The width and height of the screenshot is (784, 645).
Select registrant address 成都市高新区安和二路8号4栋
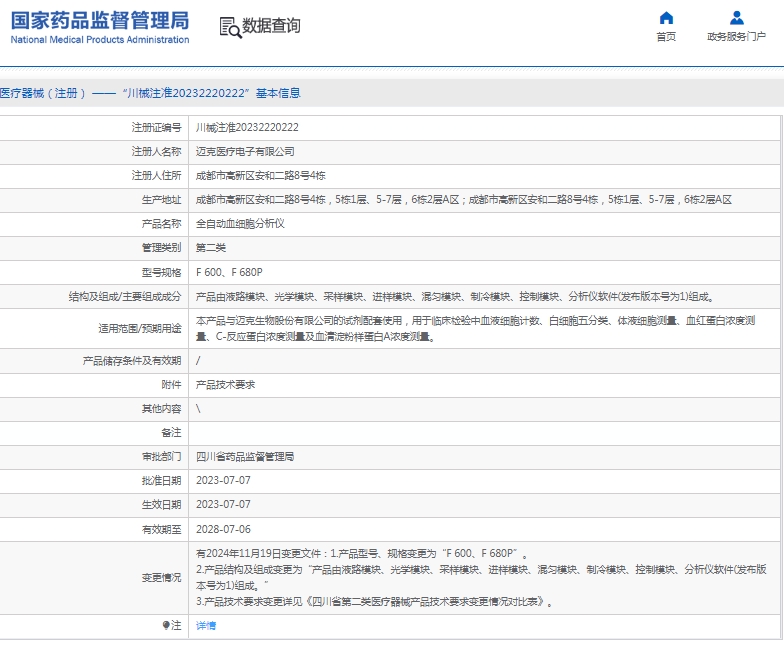point(260,176)
